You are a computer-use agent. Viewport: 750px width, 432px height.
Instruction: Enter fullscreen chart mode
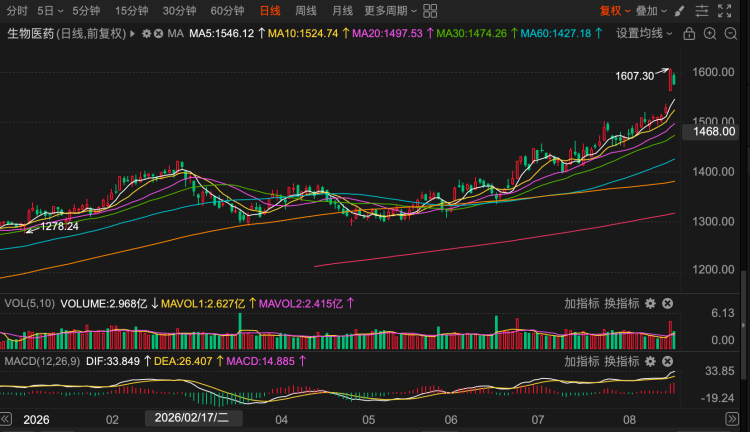[x=725, y=11]
